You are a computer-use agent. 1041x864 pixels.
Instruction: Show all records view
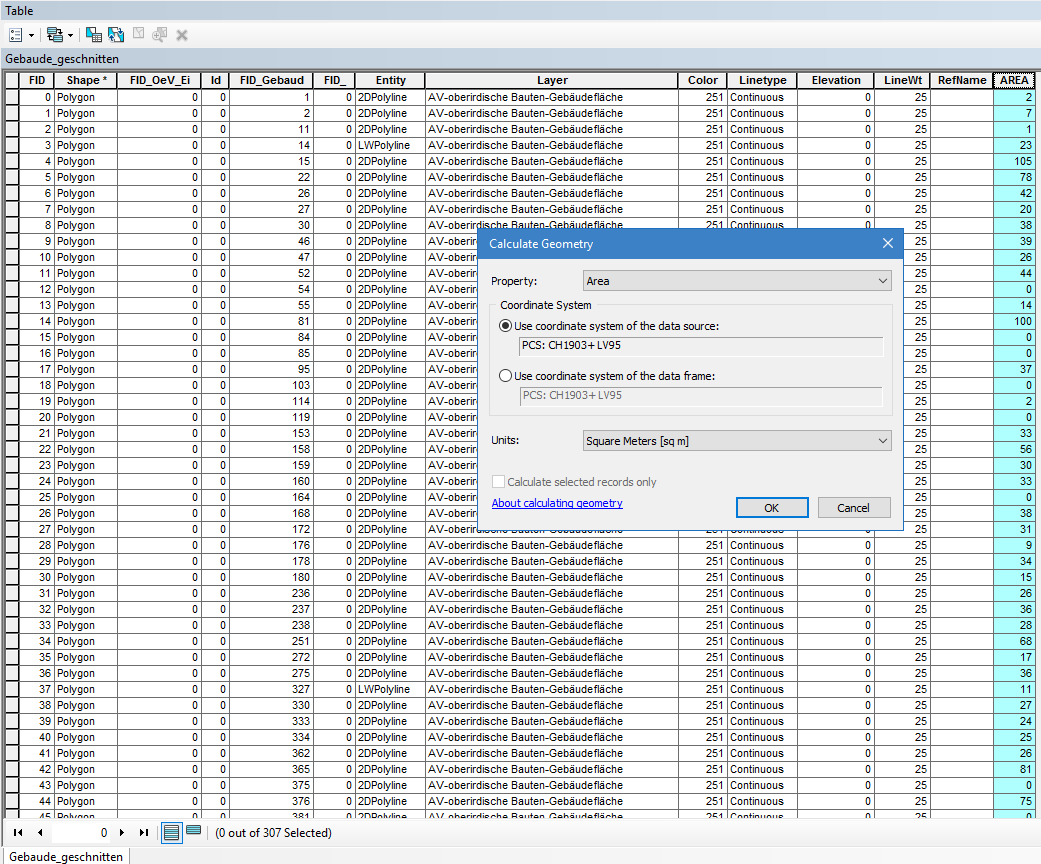point(171,832)
